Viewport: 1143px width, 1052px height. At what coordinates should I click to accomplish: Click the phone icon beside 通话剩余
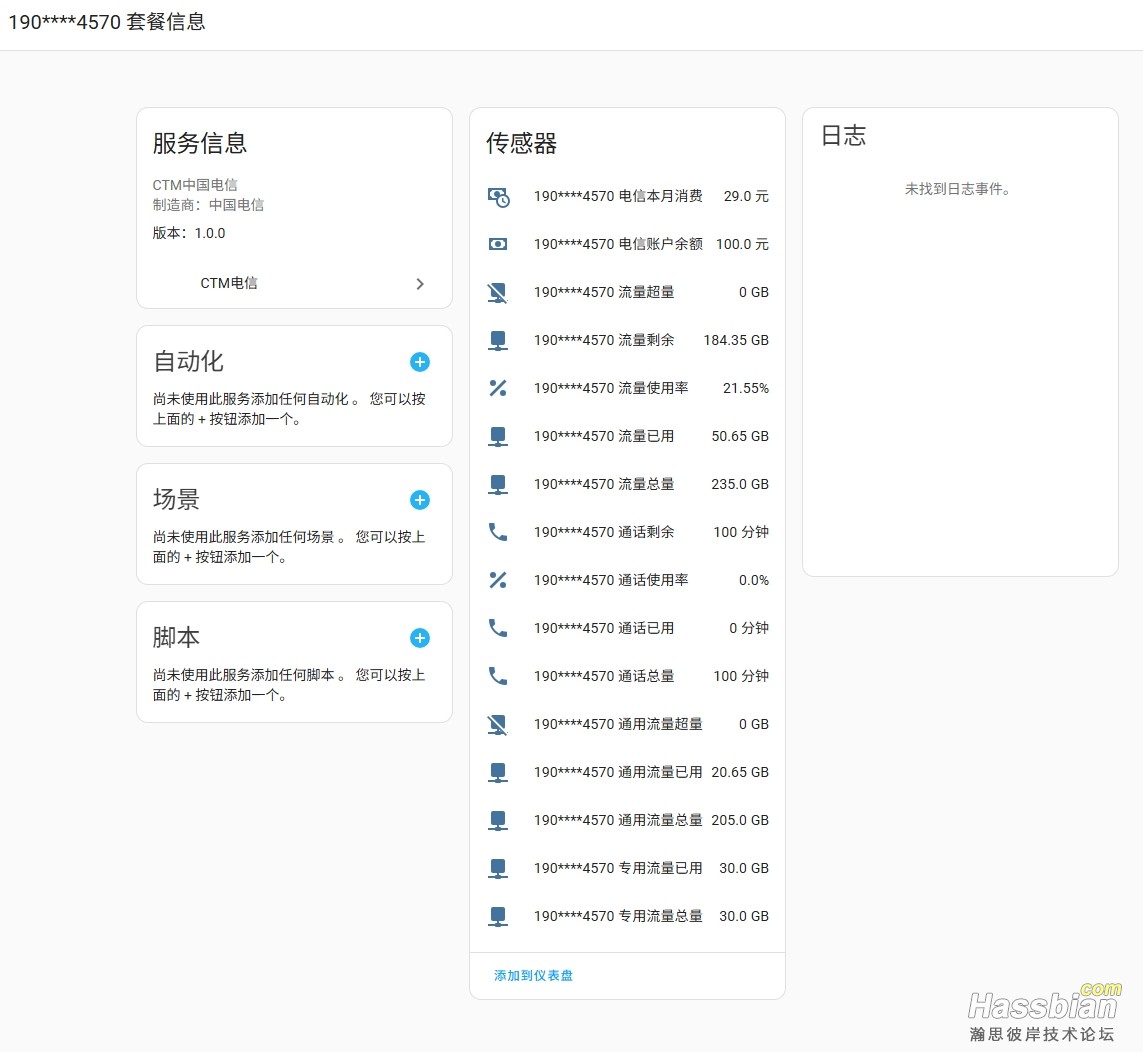498,532
